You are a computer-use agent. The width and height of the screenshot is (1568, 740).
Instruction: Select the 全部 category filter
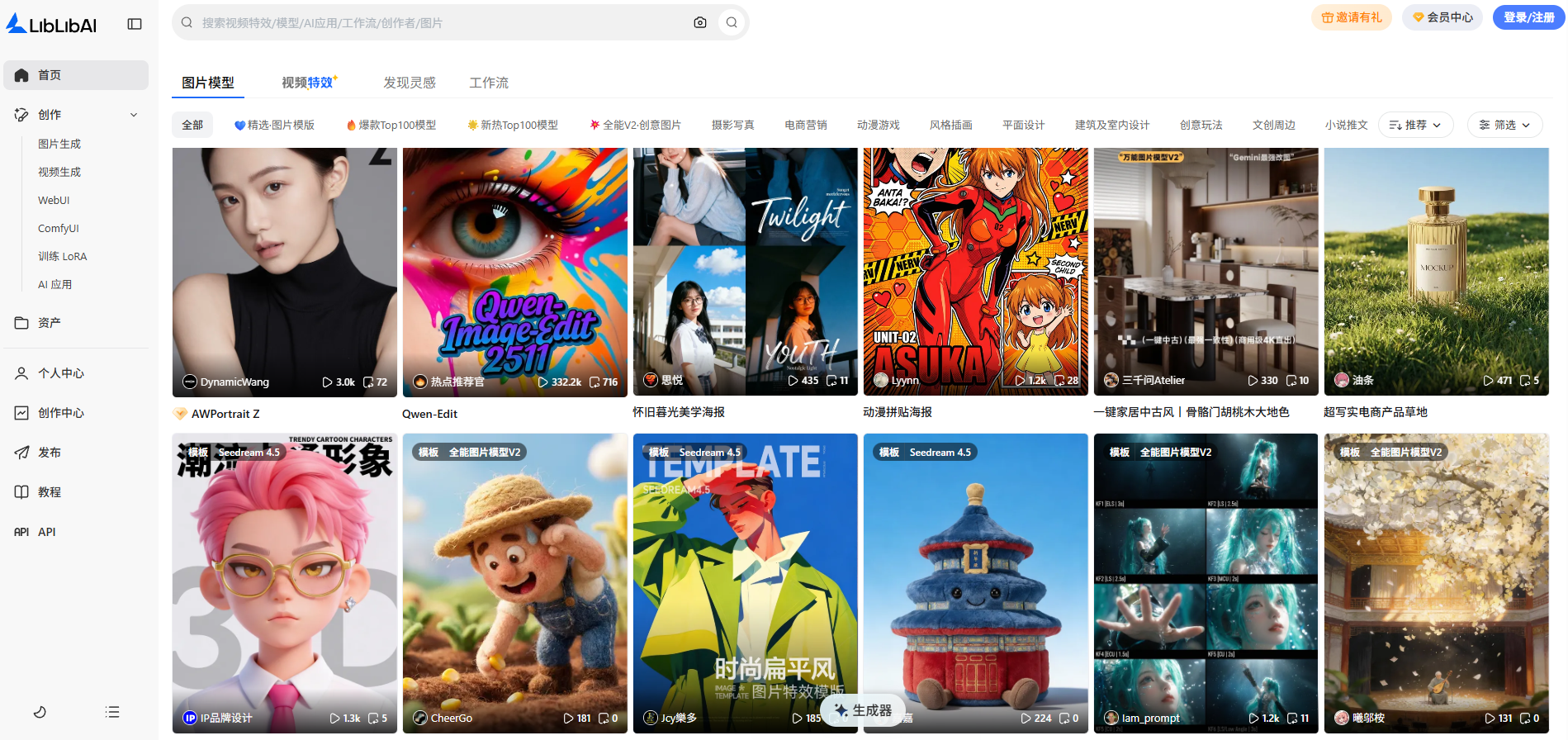(x=192, y=125)
